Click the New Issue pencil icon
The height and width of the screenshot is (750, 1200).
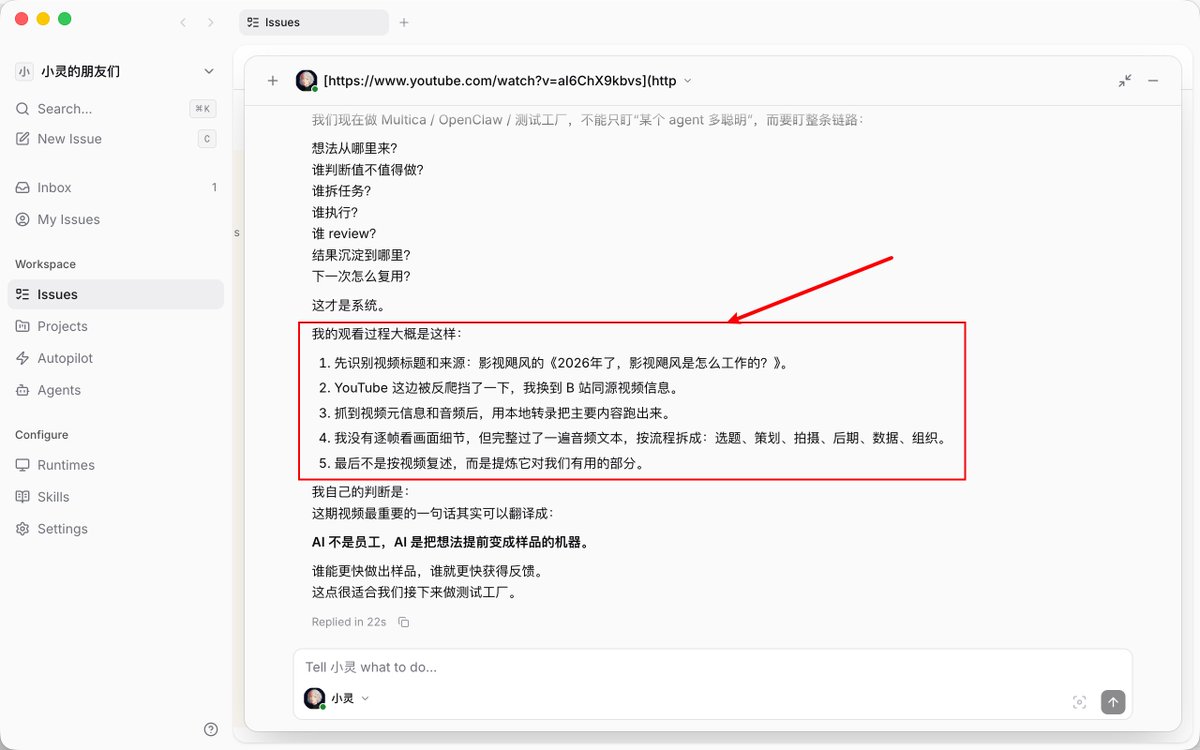(22, 139)
